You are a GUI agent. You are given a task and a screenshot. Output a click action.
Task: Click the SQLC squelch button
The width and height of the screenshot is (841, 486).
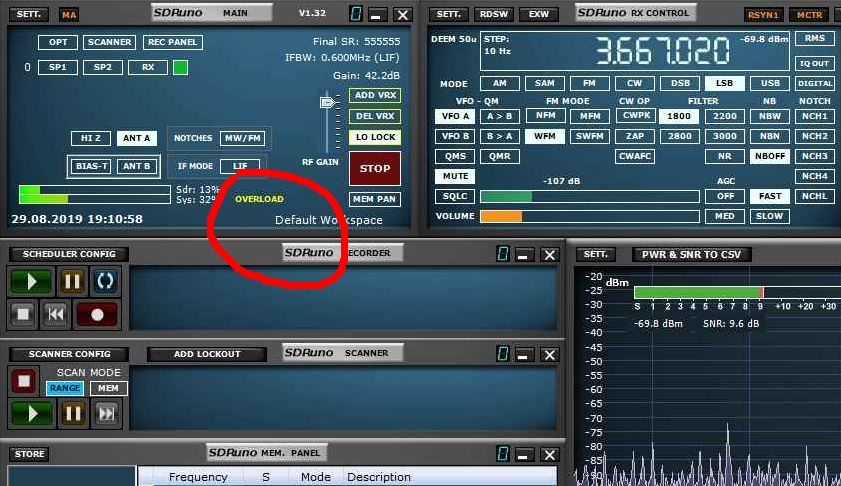455,196
